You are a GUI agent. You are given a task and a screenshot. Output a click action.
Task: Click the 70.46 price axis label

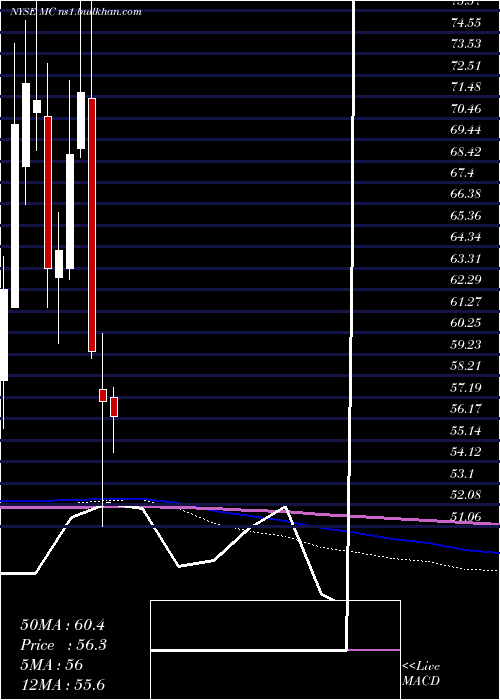(x=466, y=108)
